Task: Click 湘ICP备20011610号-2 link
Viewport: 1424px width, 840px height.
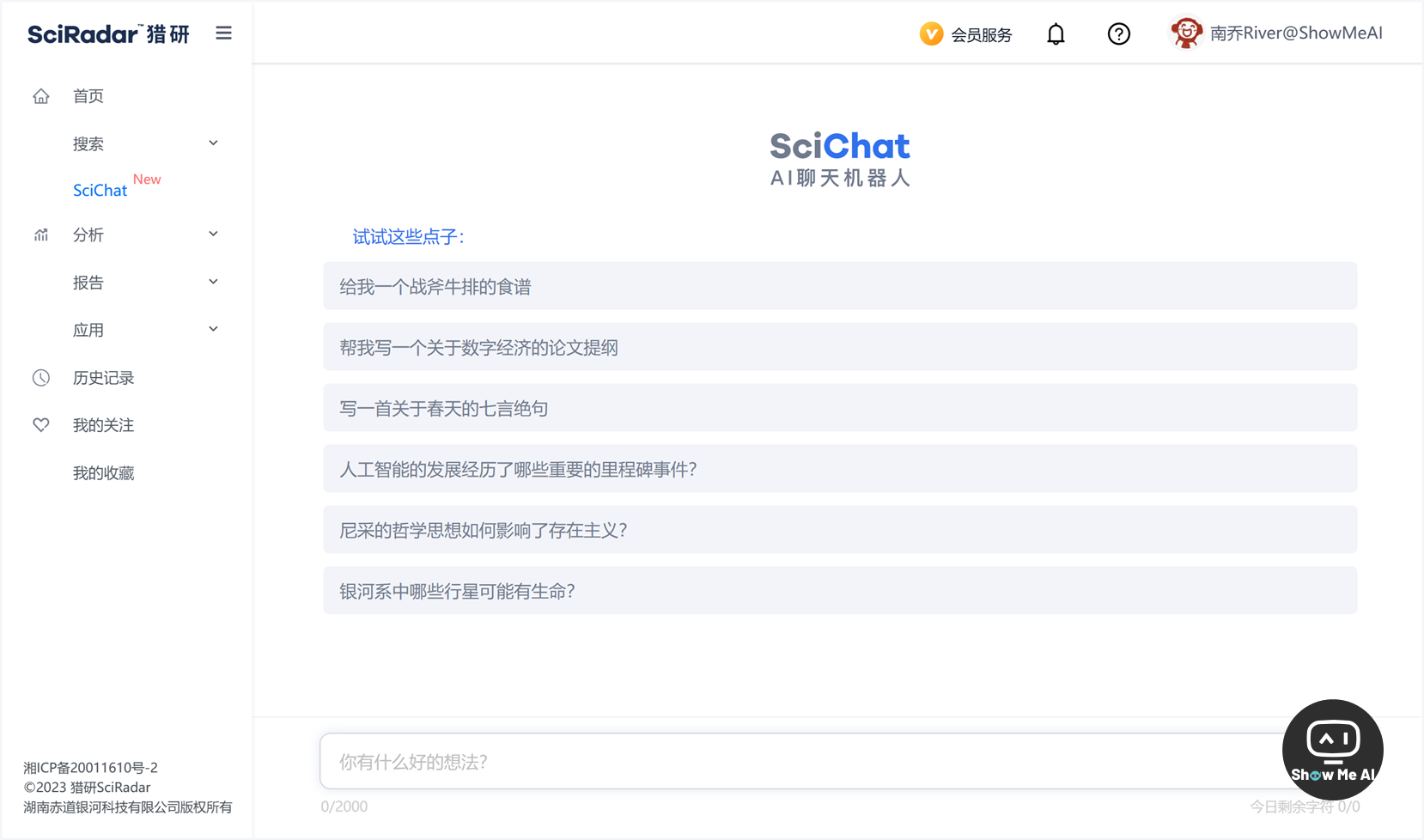Action: (90, 768)
